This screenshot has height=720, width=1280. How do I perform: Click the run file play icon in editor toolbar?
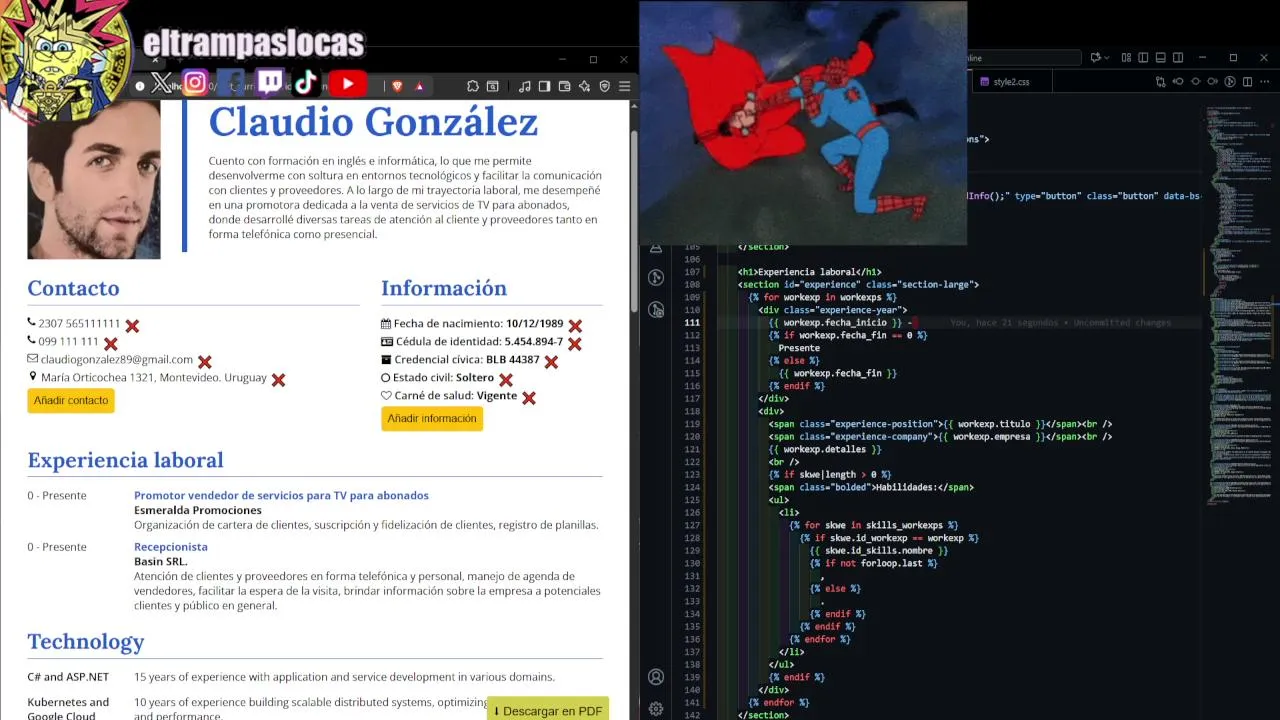1230,82
